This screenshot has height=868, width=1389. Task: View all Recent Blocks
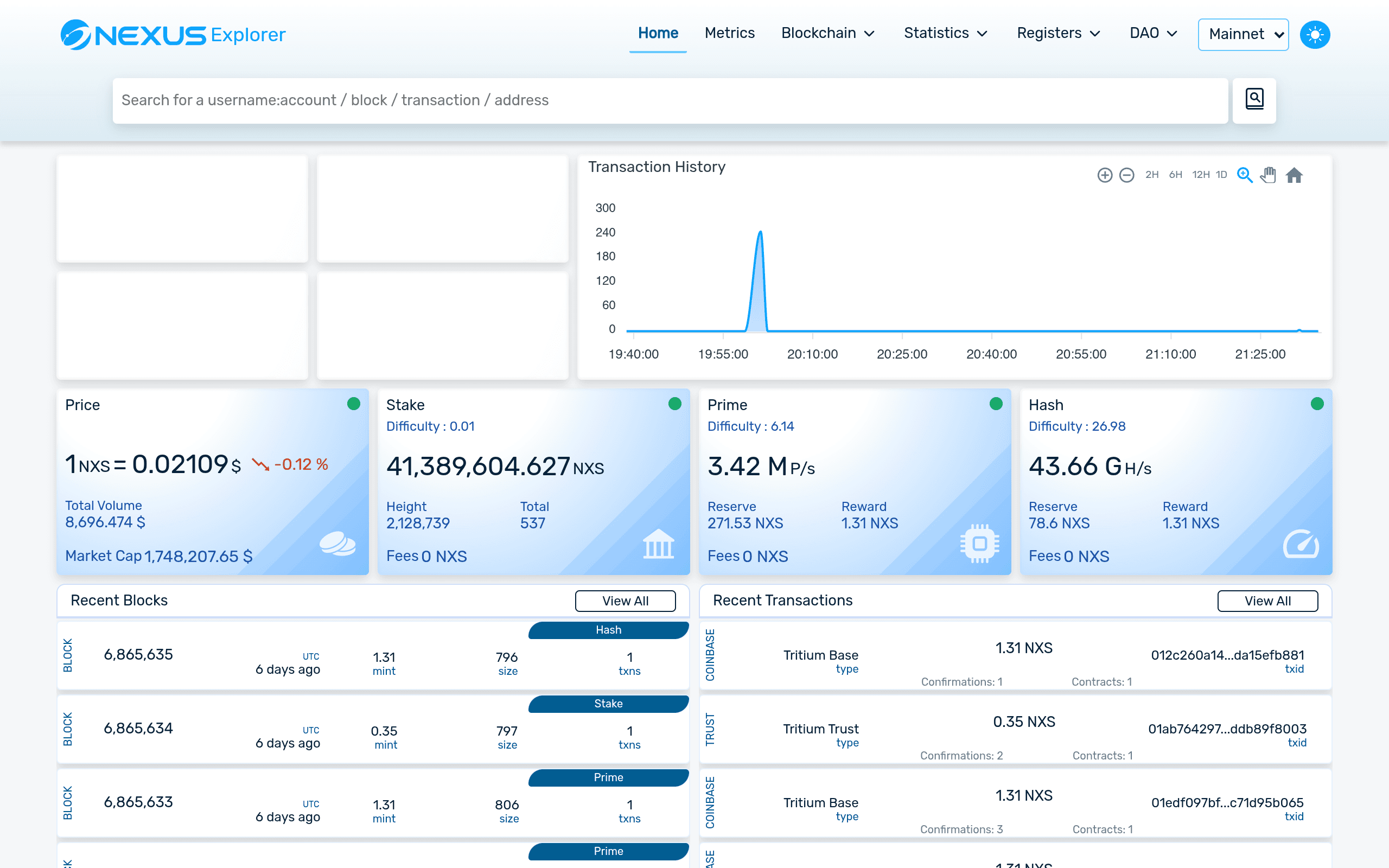pyautogui.click(x=625, y=601)
